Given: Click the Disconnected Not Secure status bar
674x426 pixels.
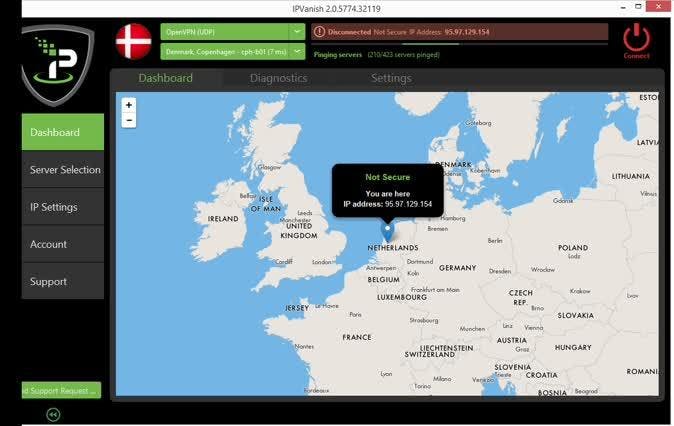Looking at the screenshot, I should [460, 32].
